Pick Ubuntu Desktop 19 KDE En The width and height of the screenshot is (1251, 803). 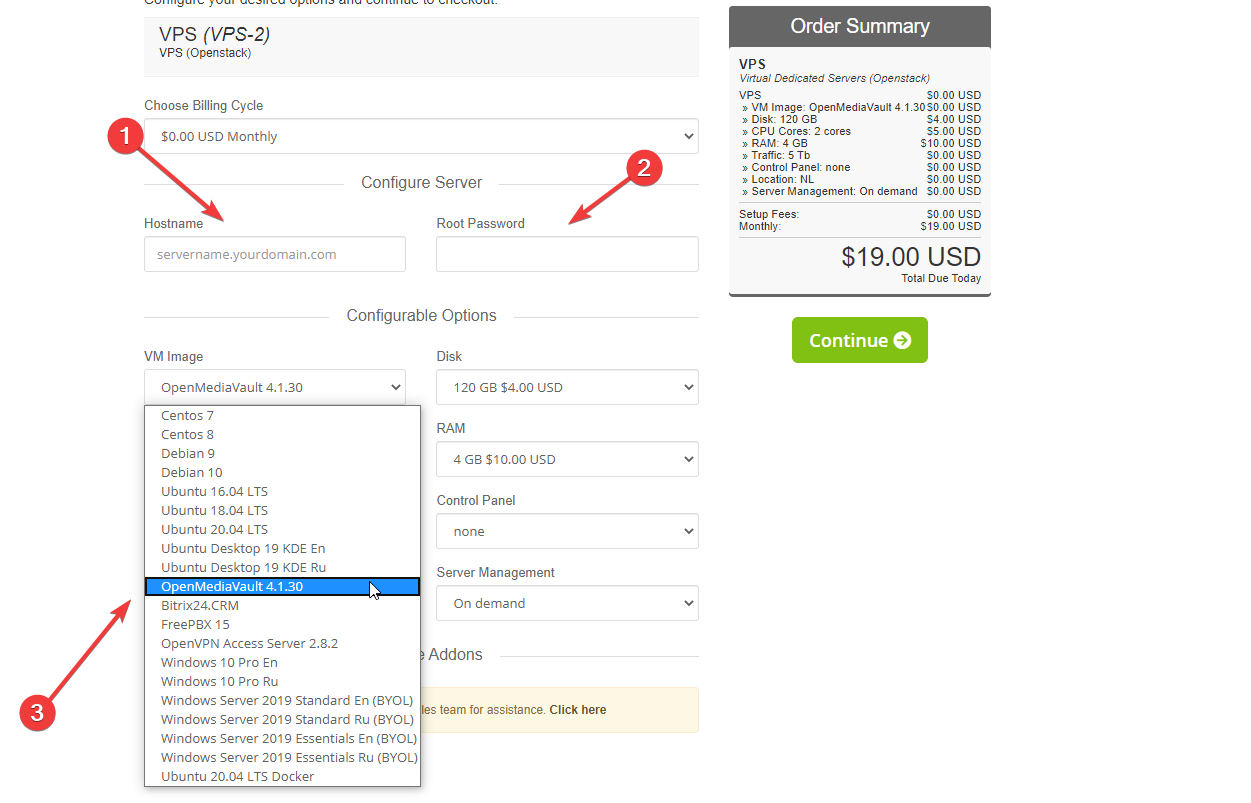[x=243, y=549]
